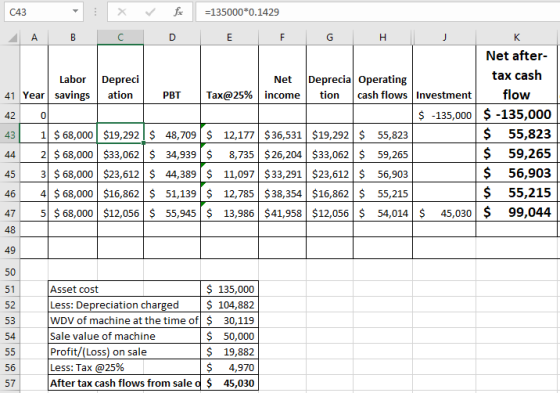Click the 'Investment' header cell
Screen dimensions: 560x393
point(444,74)
